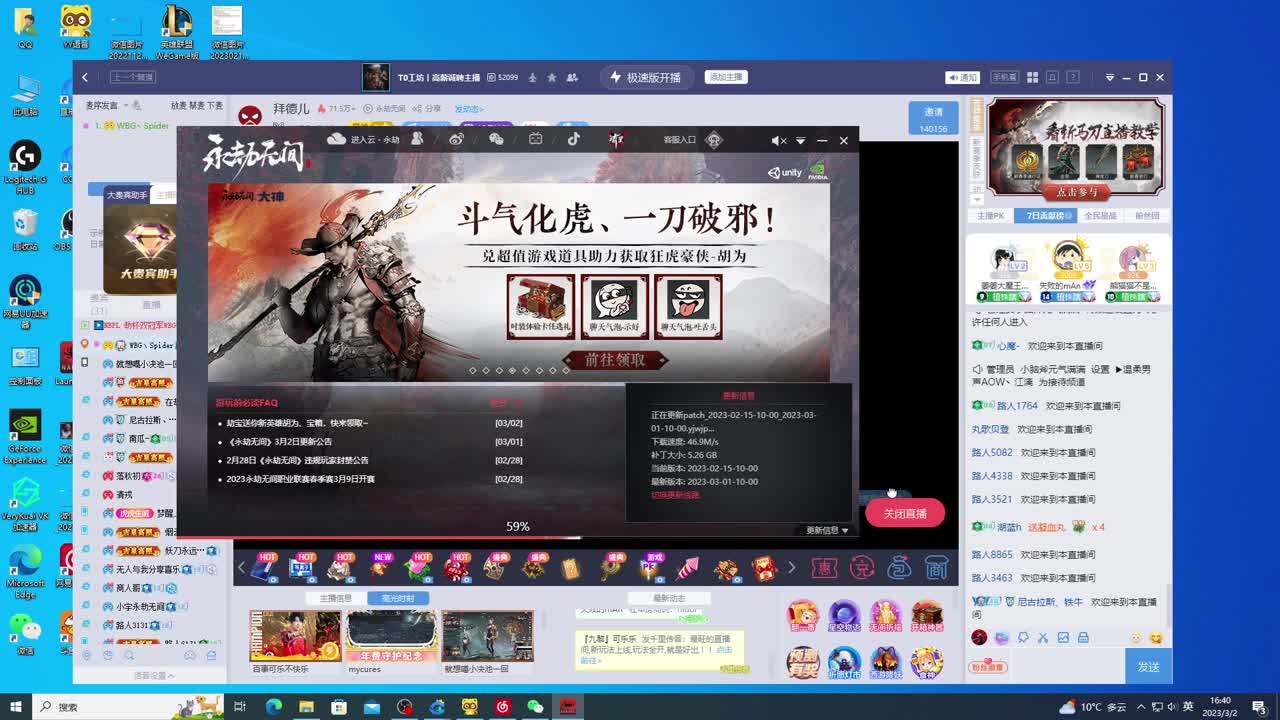Click the taskbar search box
1280x720 pixels.
(x=128, y=707)
